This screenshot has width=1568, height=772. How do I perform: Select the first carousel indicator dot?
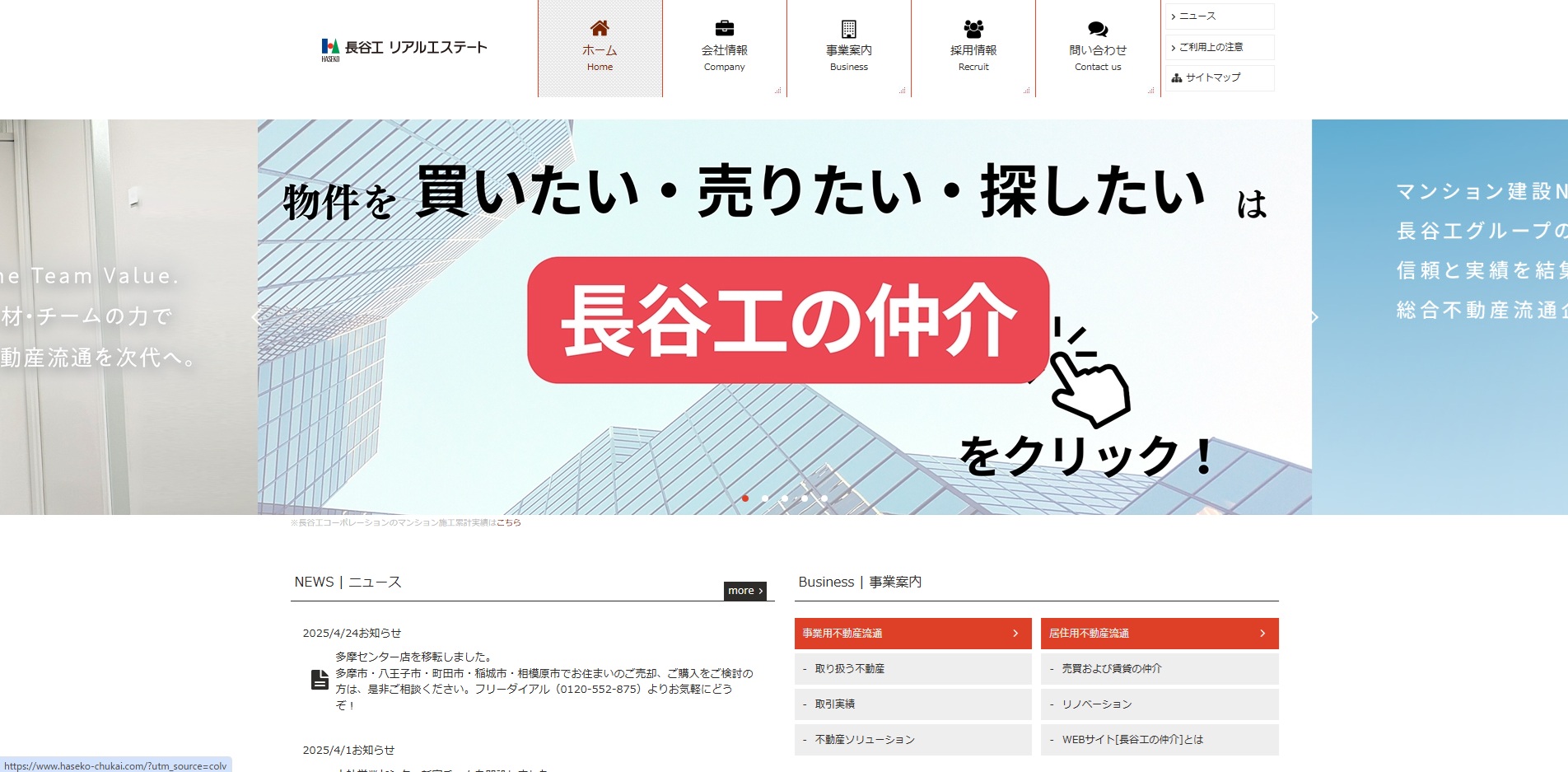pyautogui.click(x=745, y=498)
